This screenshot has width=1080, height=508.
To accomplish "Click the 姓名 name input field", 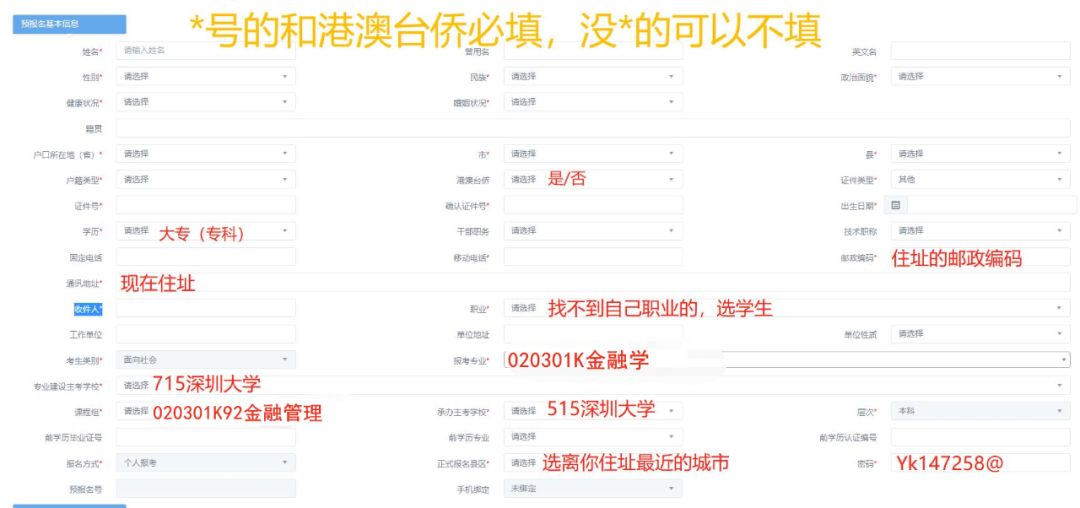I will coord(205,50).
